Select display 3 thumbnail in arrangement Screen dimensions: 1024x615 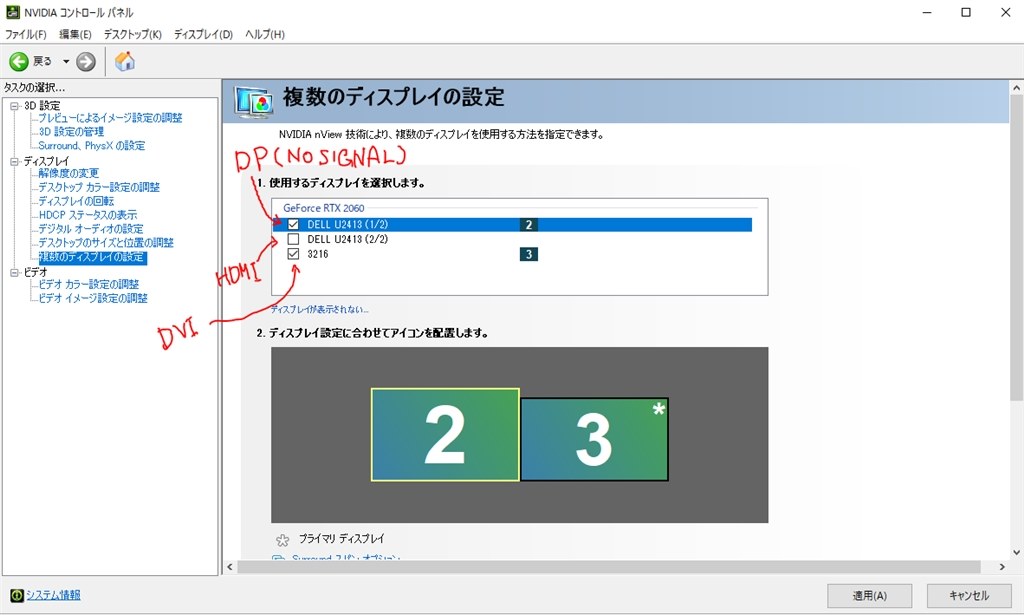[594, 439]
